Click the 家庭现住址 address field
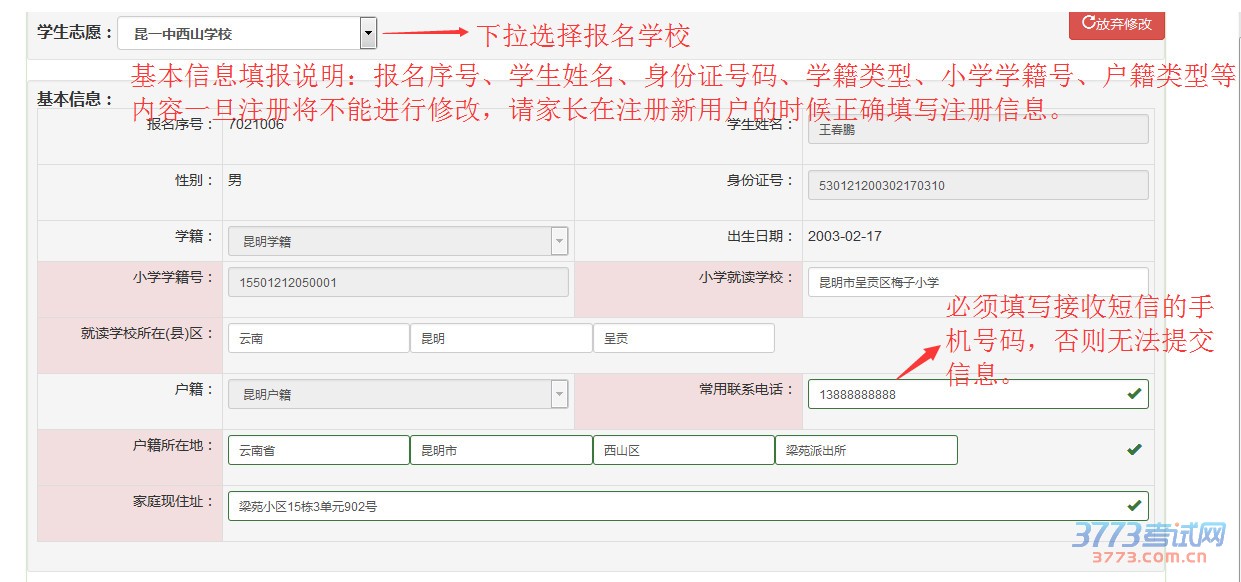 pyautogui.click(x=670, y=506)
